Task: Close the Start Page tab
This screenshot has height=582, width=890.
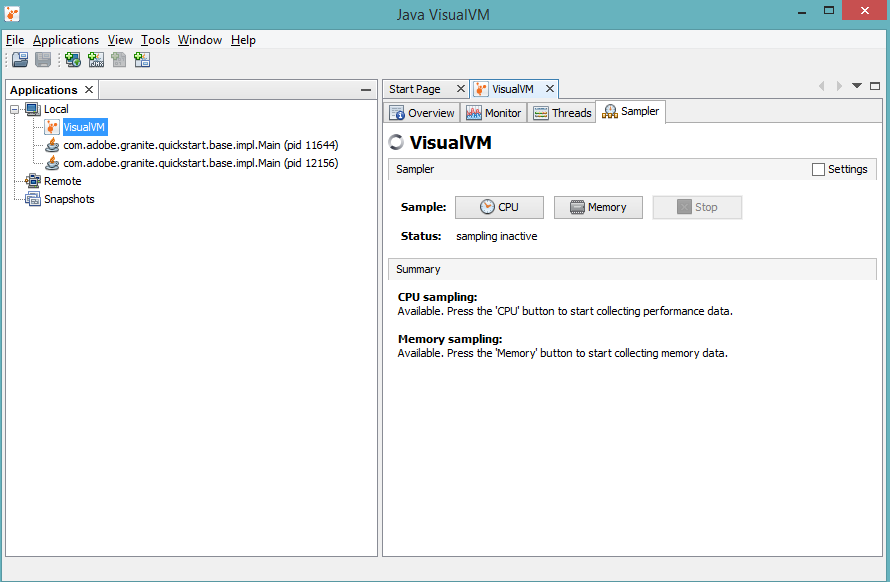Action: point(461,89)
